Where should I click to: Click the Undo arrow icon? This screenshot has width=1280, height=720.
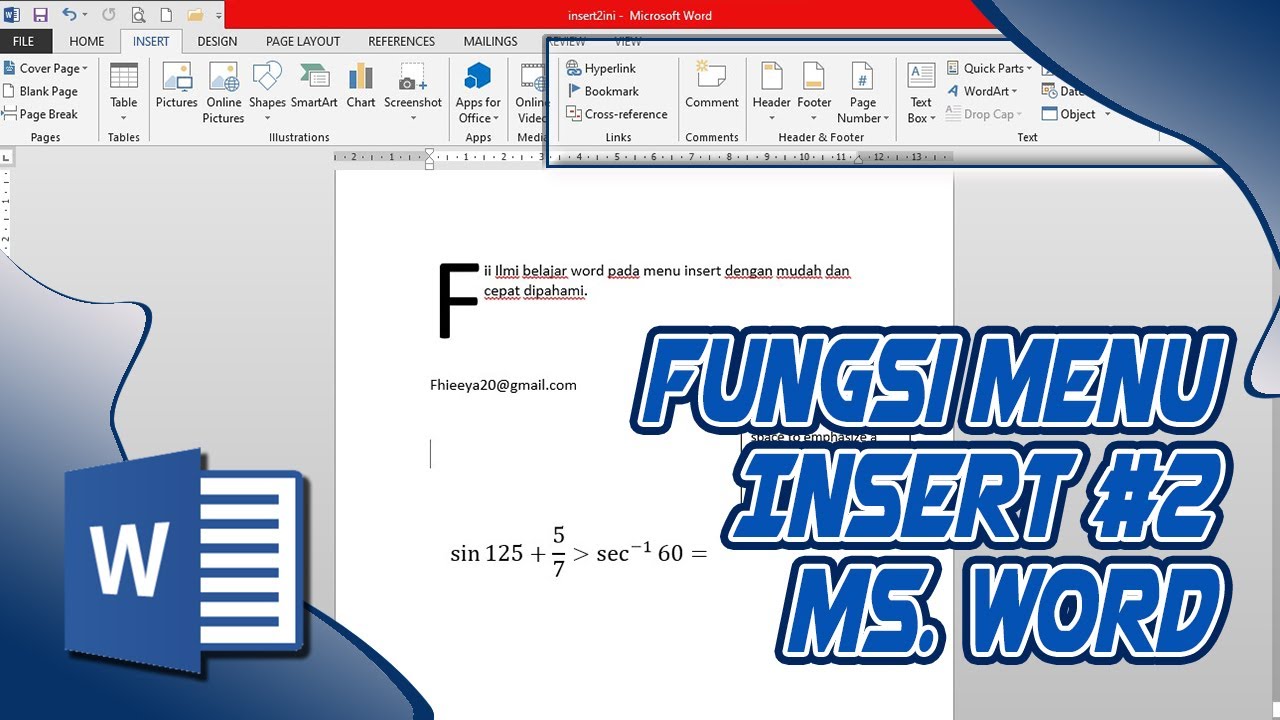pyautogui.click(x=68, y=15)
